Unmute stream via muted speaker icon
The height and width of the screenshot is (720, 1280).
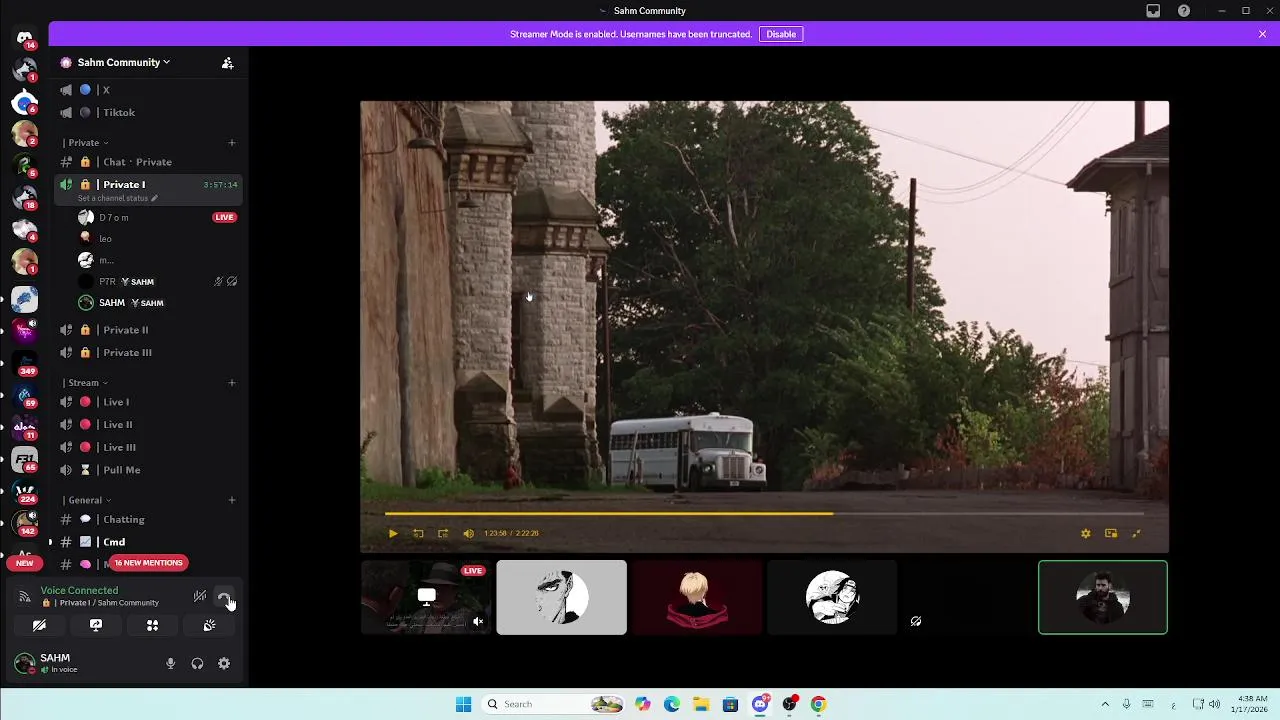[x=478, y=621]
